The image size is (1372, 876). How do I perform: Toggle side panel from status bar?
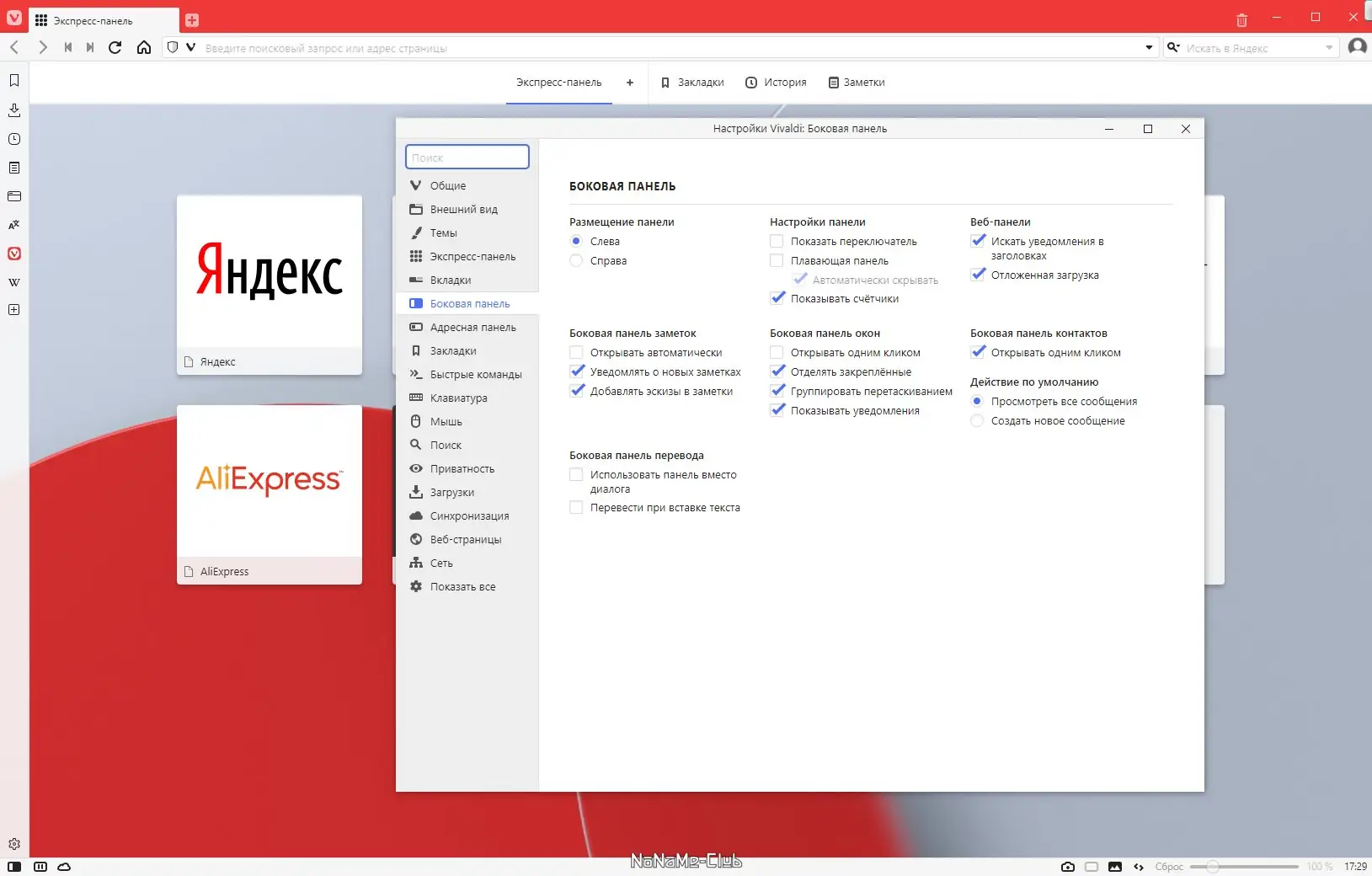click(x=14, y=867)
